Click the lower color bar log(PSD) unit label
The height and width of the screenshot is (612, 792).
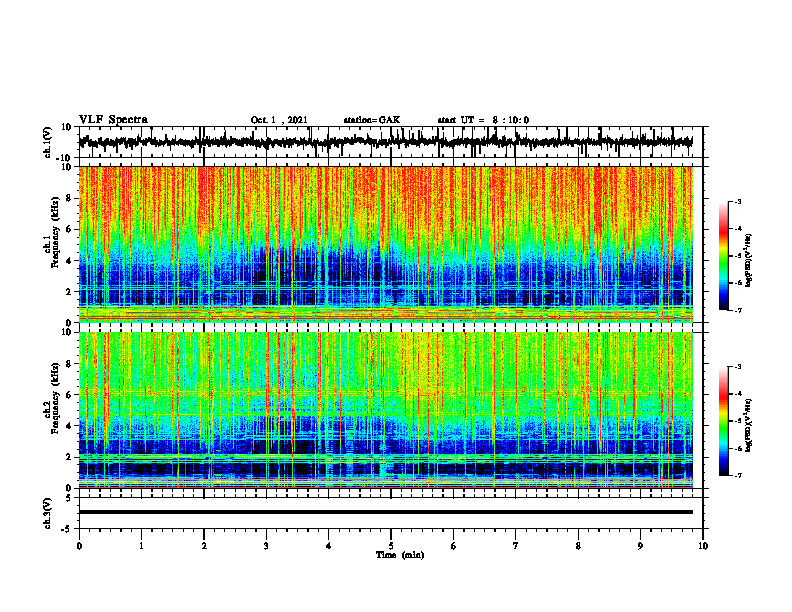coord(749,425)
